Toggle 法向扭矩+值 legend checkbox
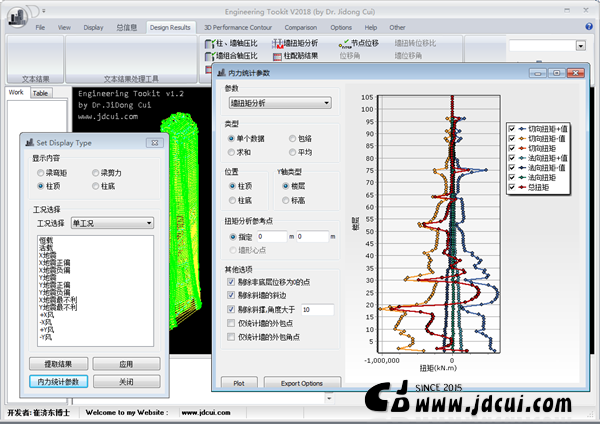The width and height of the screenshot is (600, 424). [512, 158]
